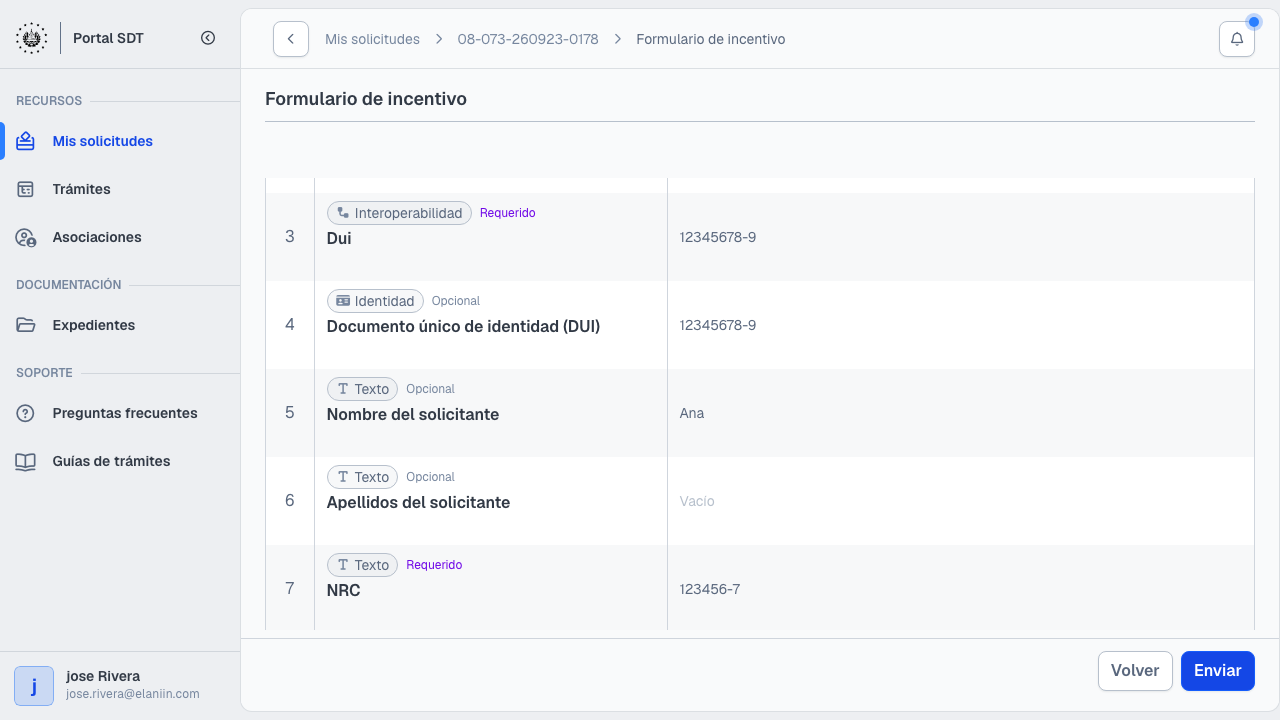Collapse the sidebar with the arrow icon
The height and width of the screenshot is (720, 1280).
click(x=208, y=38)
